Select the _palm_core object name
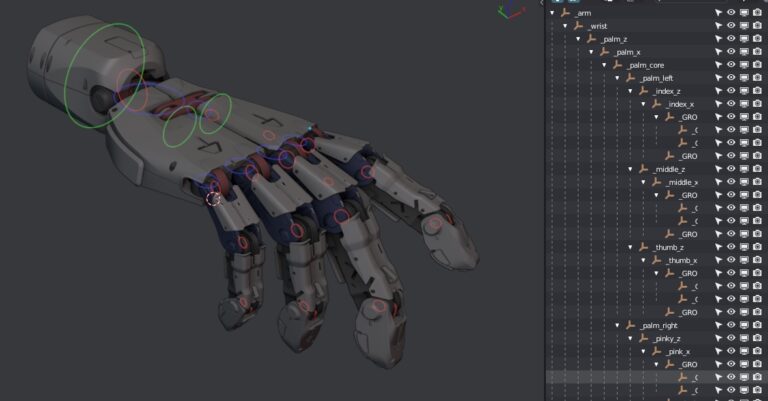The image size is (768, 401). pyautogui.click(x=646, y=65)
